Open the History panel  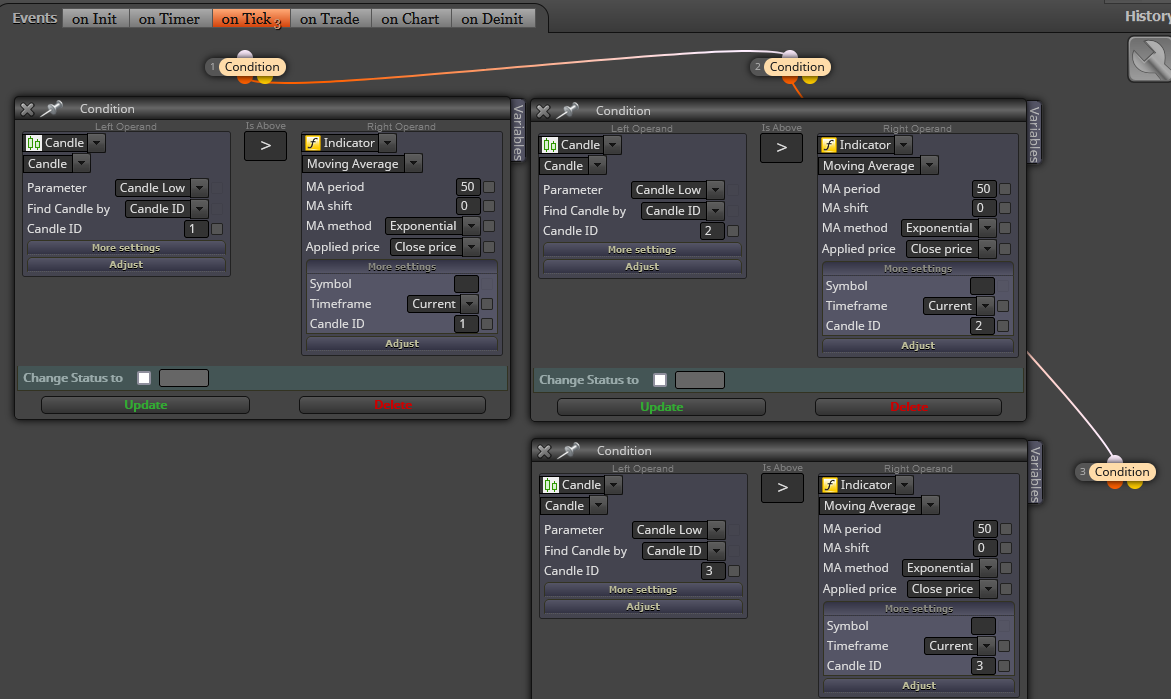1148,16
